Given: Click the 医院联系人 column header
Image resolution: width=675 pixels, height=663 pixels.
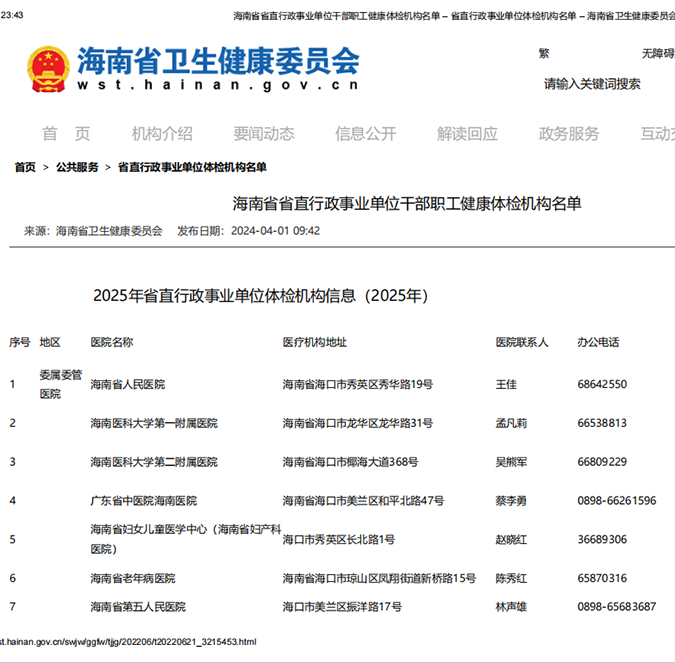Looking at the screenshot, I should tap(522, 342).
